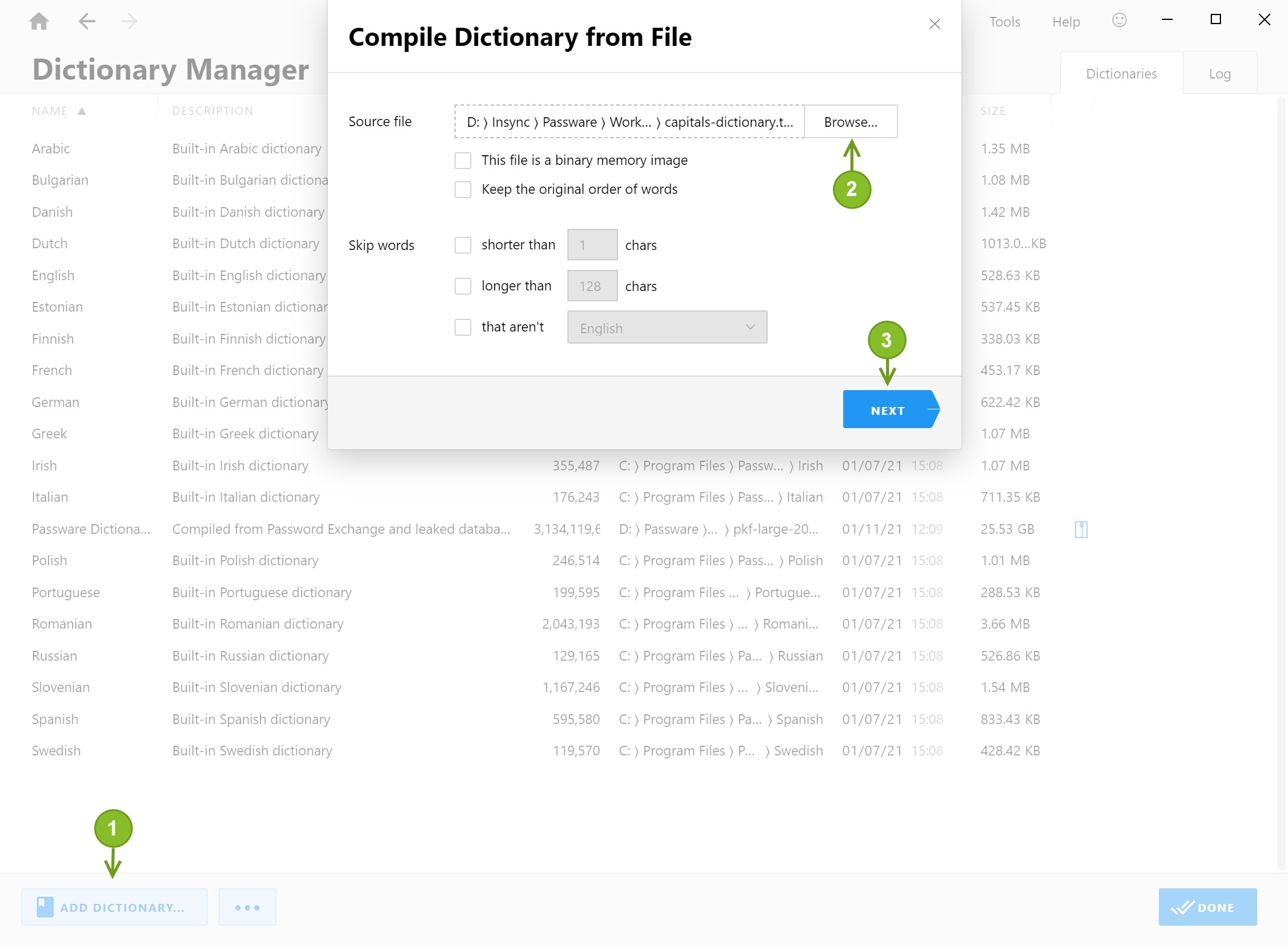
Task: Open the Tools menu
Action: (x=1004, y=22)
